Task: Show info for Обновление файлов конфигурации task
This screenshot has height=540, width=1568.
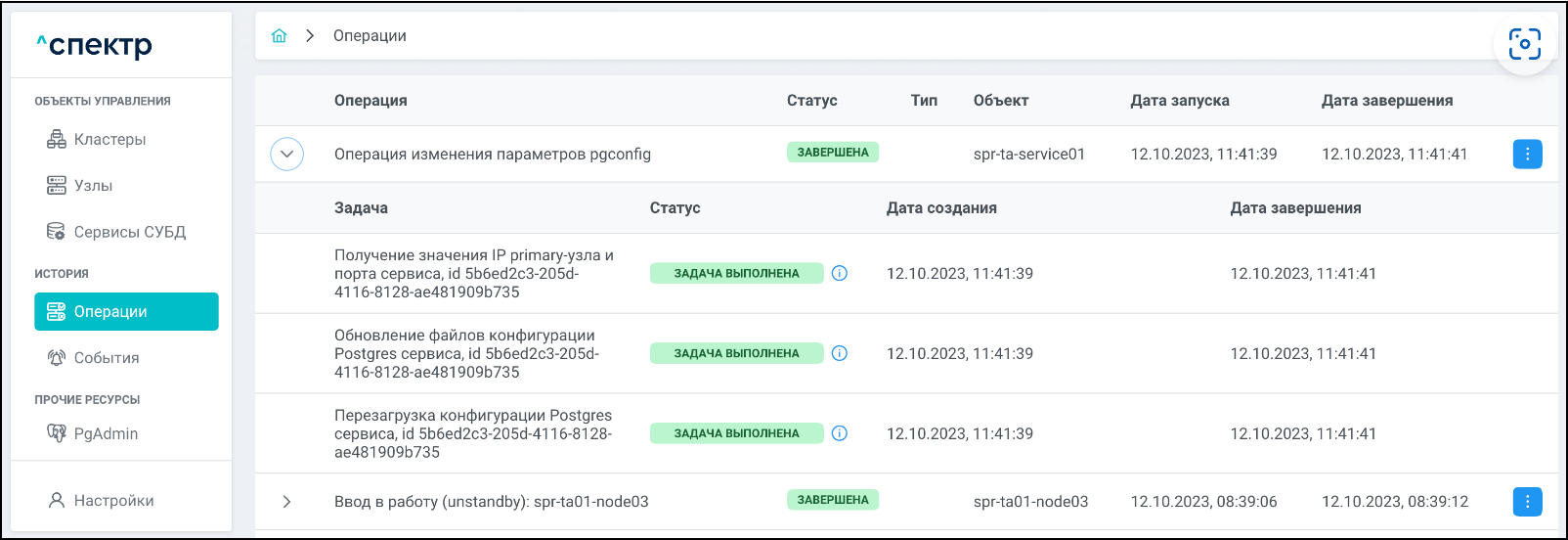Action: click(x=839, y=353)
